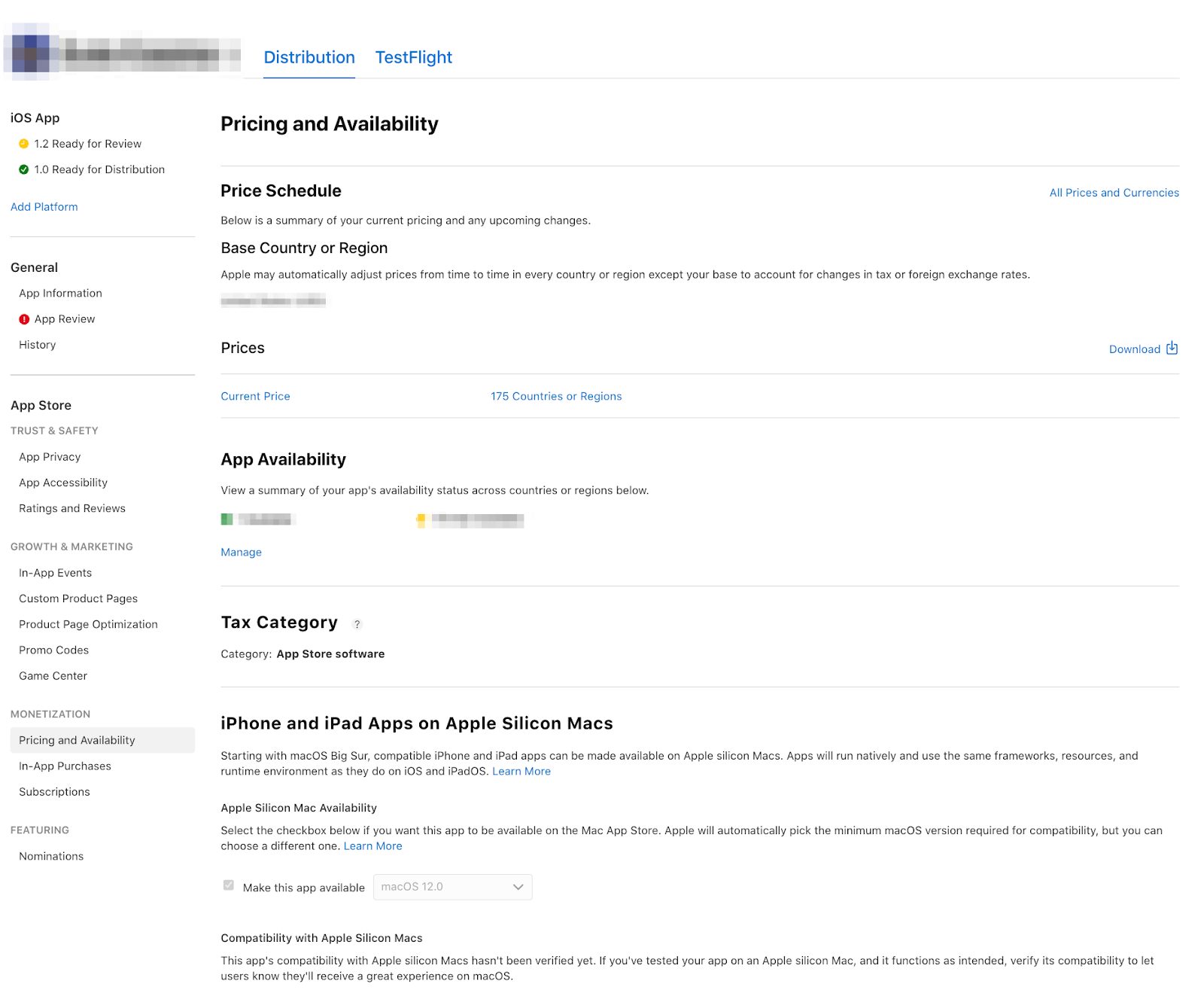Select Pricing and Availability in the sidebar

pos(102,740)
